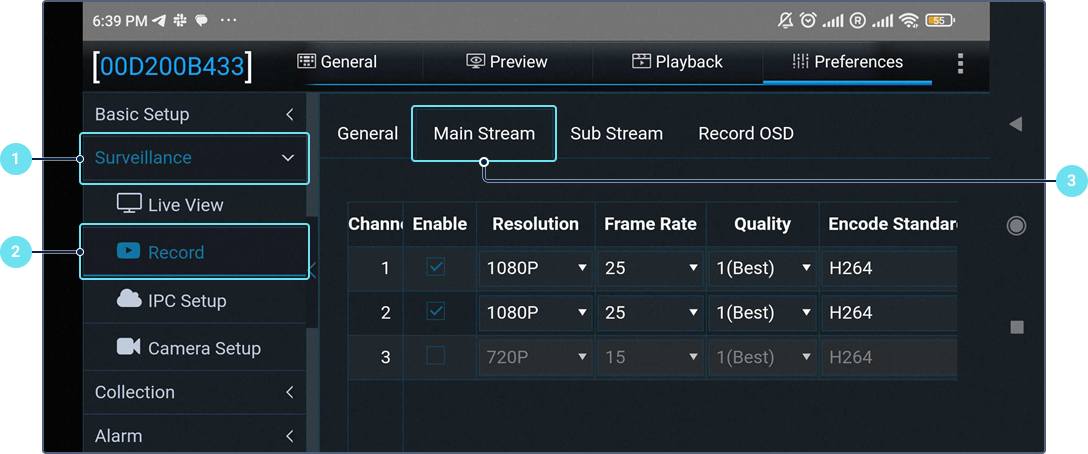Open channel 1 Resolution dropdown

coord(536,268)
